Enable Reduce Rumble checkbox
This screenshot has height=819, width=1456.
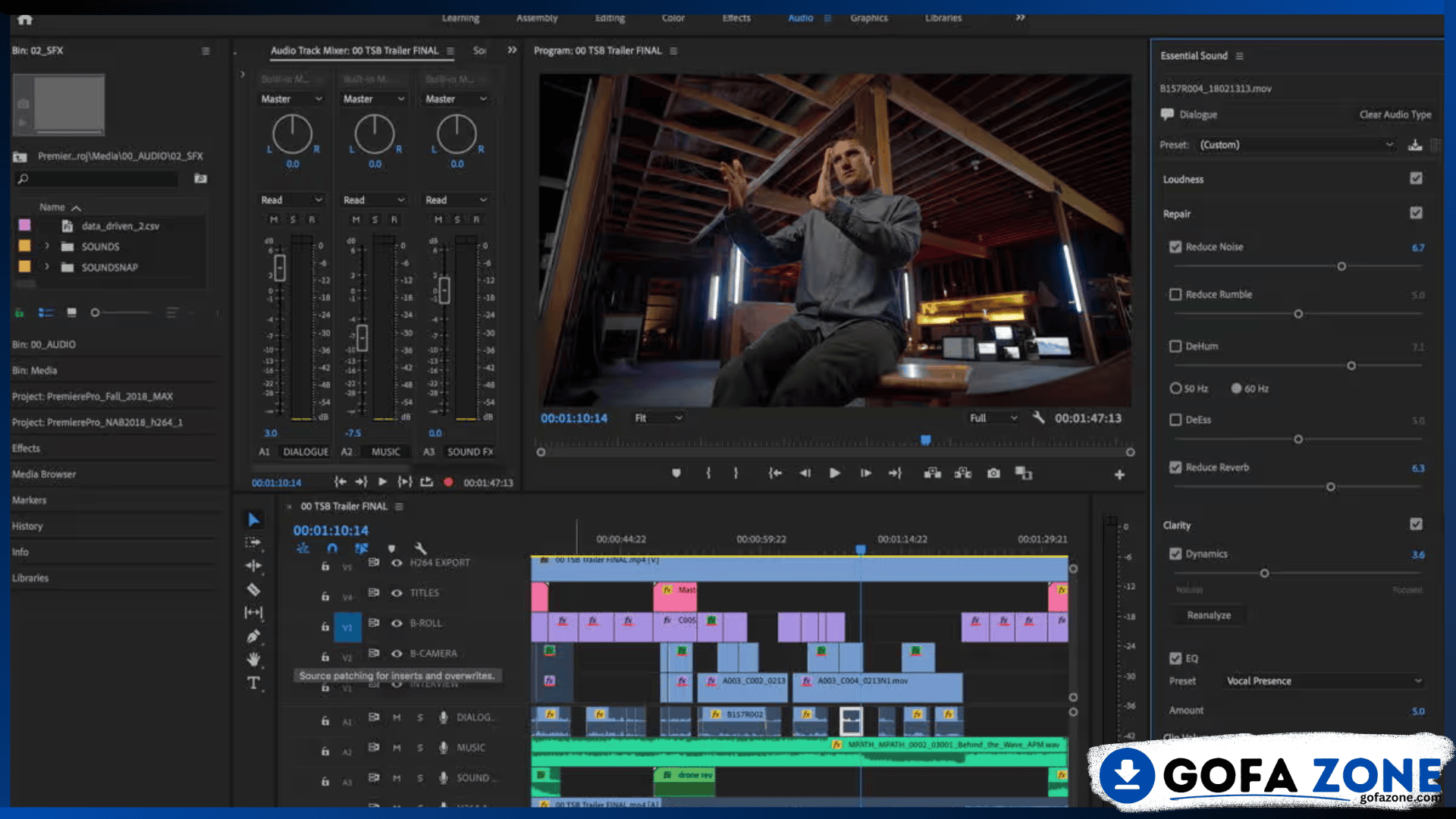1175,294
